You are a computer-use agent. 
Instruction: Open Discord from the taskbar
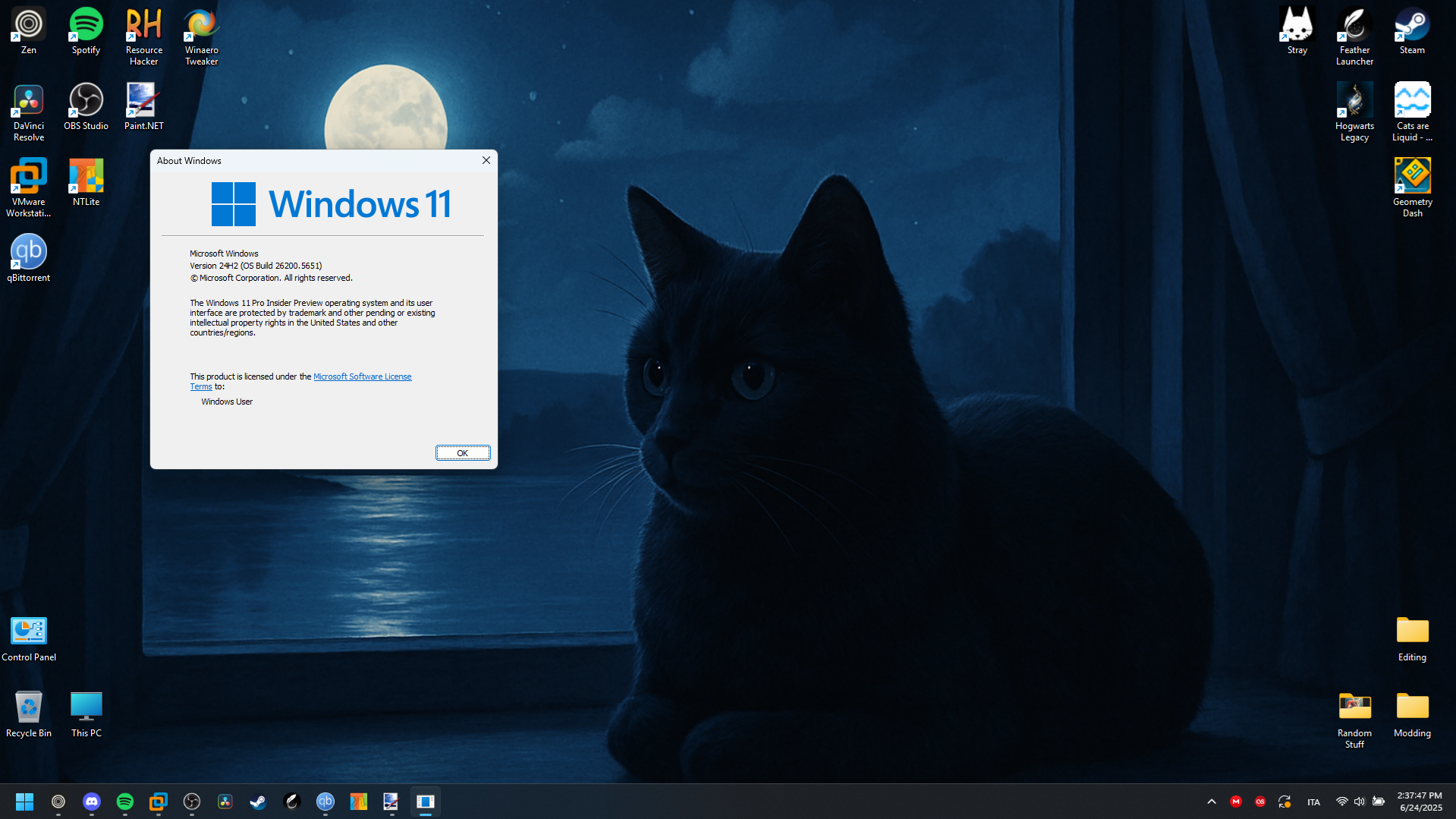92,802
